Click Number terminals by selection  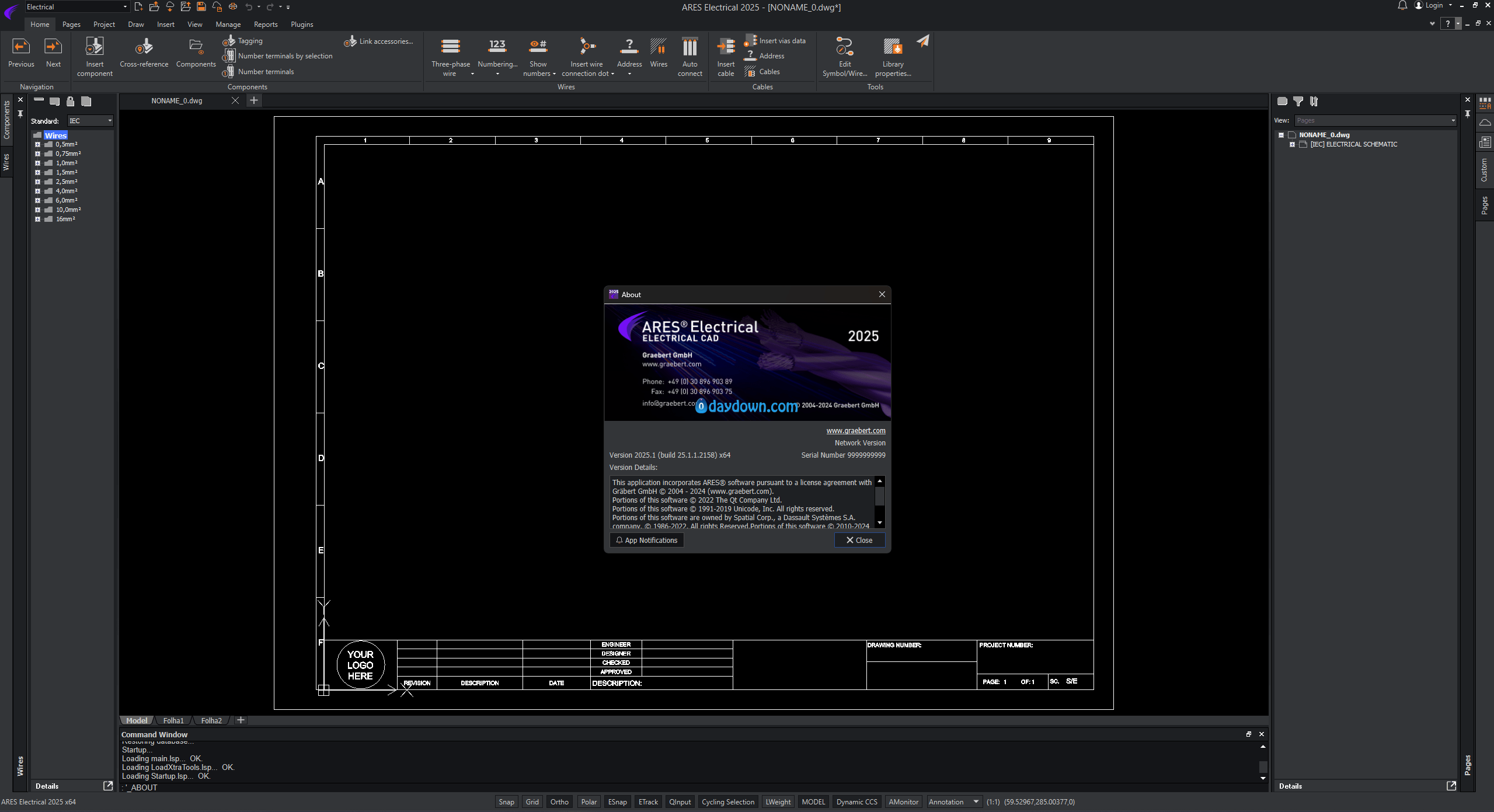(278, 56)
